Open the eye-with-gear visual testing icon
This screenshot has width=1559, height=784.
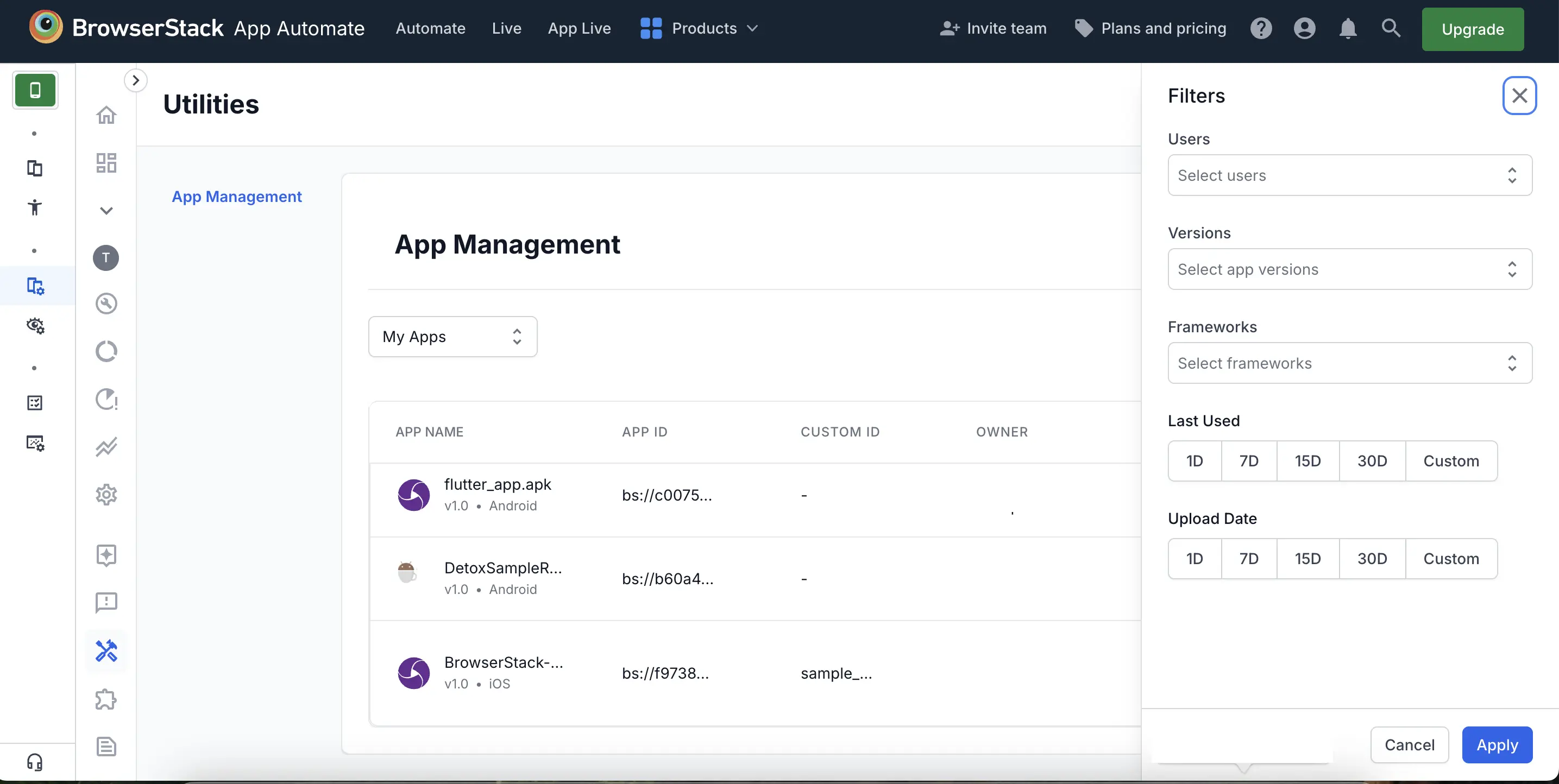click(35, 325)
